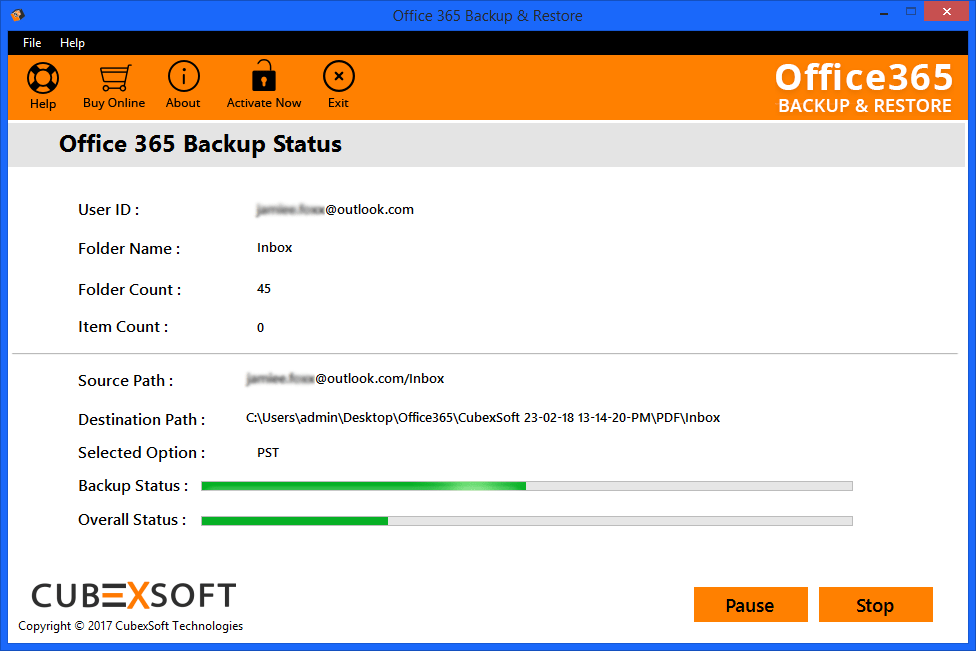The width and height of the screenshot is (976, 651).
Task: Click the app icon in title bar
Action: pos(16,15)
